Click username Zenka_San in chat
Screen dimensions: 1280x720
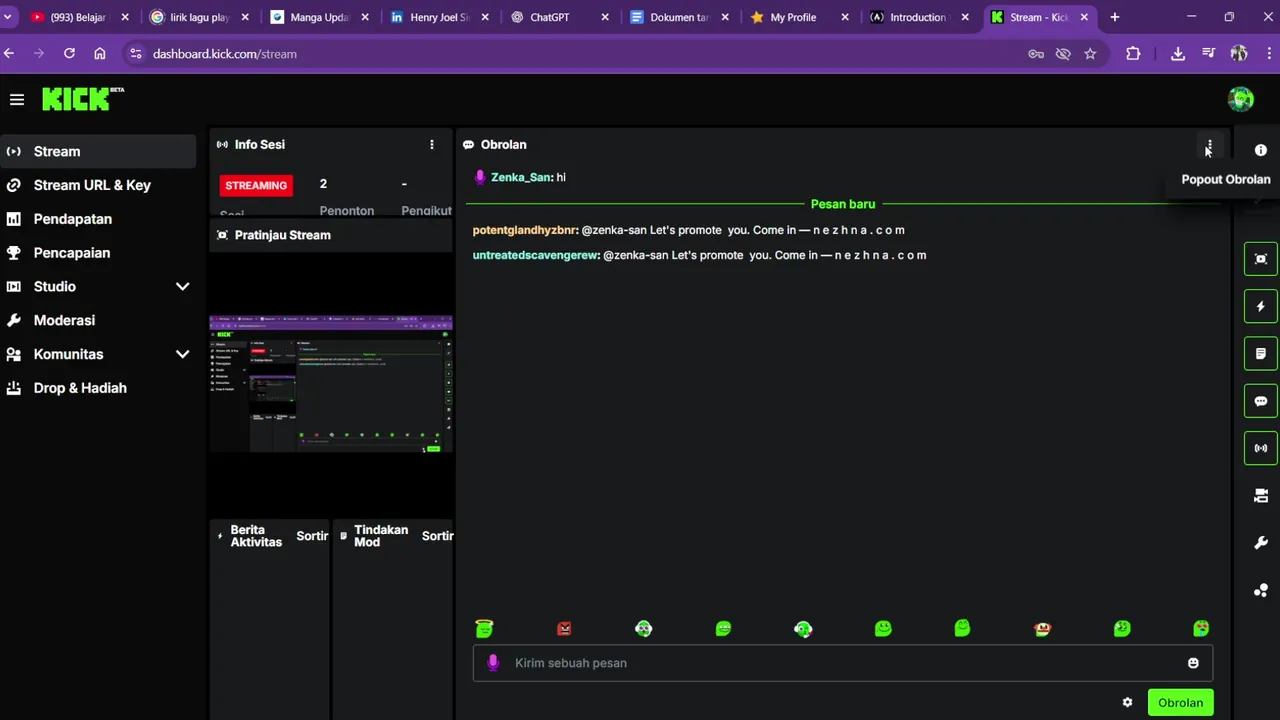(x=522, y=177)
